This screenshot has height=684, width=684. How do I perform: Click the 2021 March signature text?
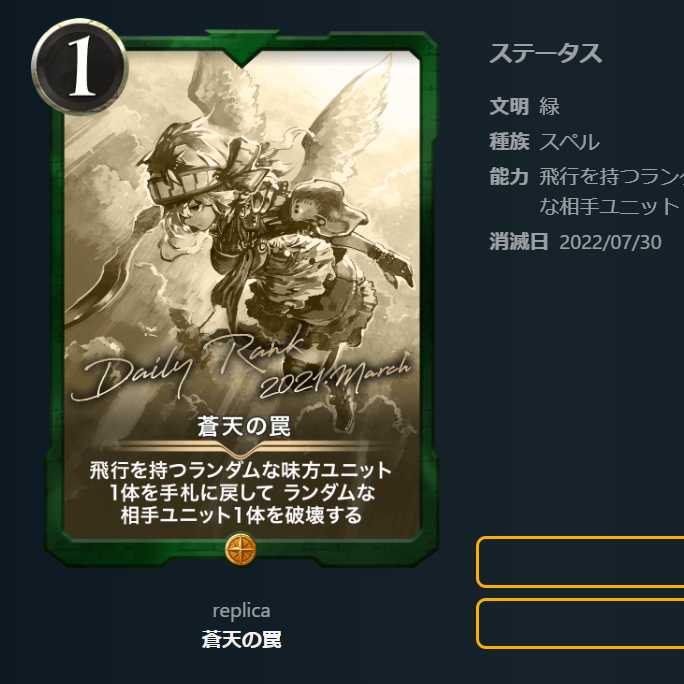(335, 376)
